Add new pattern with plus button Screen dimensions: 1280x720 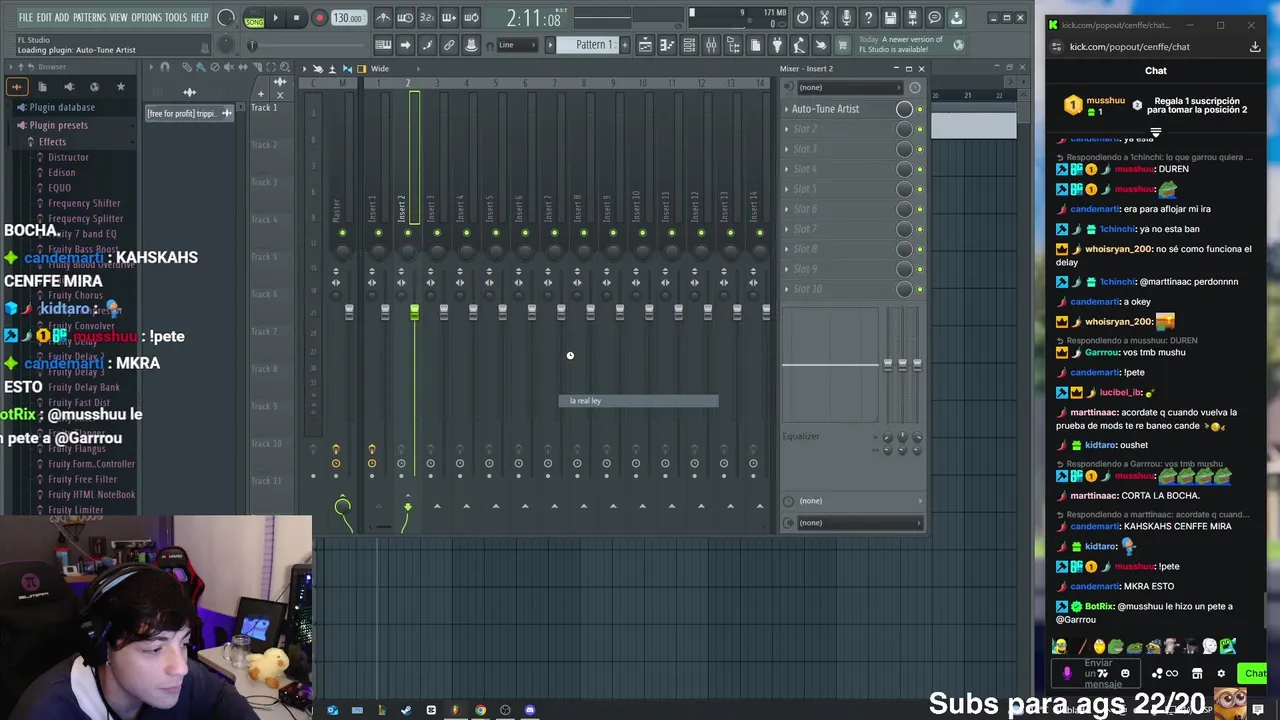click(625, 45)
